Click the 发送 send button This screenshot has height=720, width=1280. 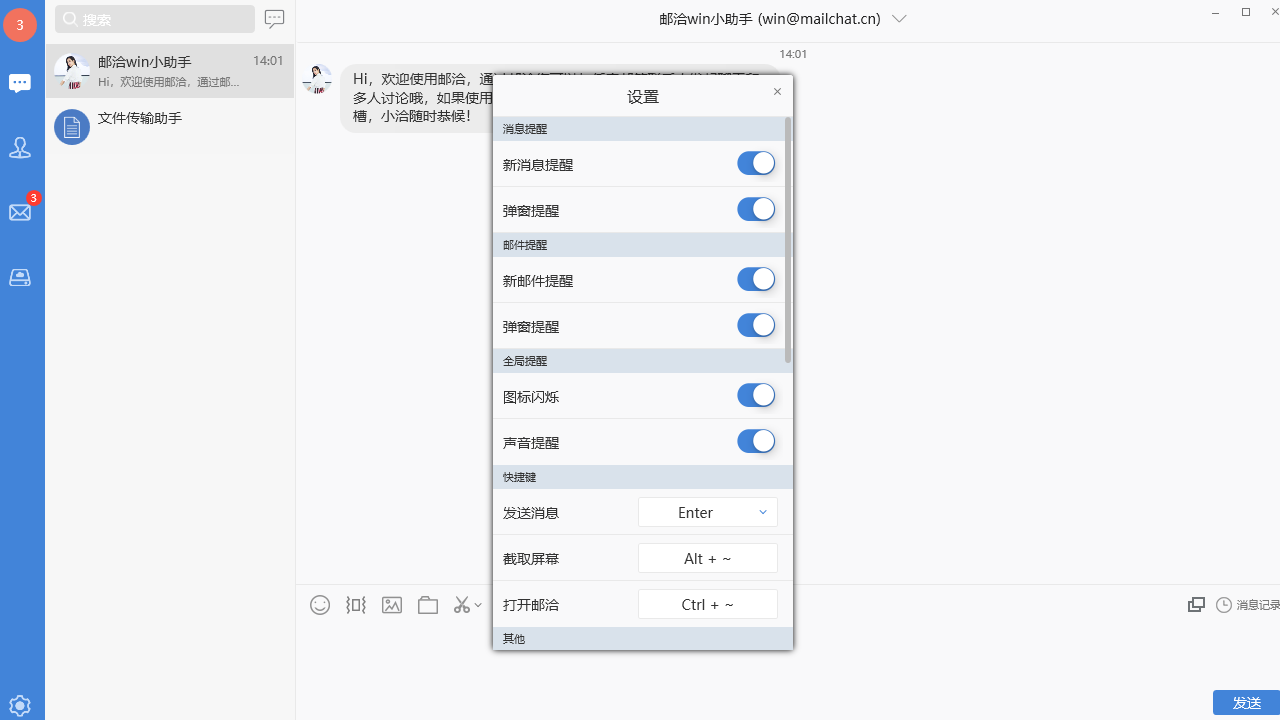(1247, 702)
